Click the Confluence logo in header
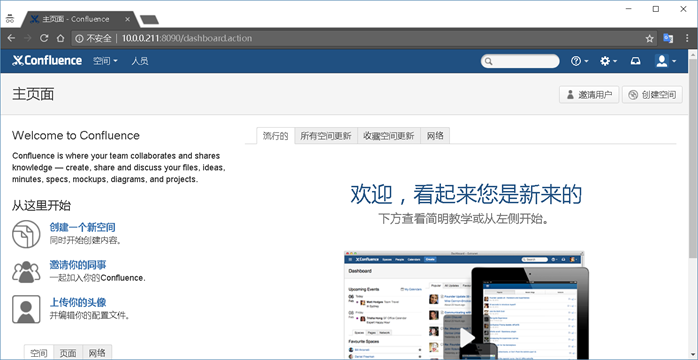This screenshot has width=698, height=360. (x=47, y=61)
